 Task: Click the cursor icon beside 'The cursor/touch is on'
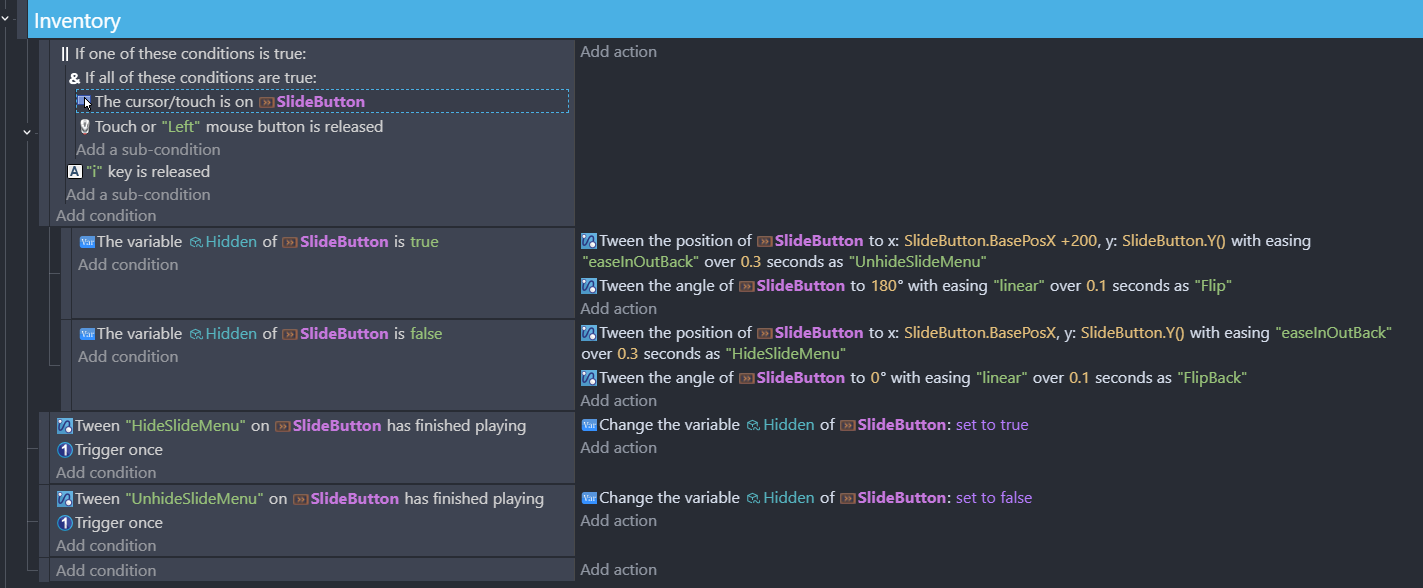point(85,102)
